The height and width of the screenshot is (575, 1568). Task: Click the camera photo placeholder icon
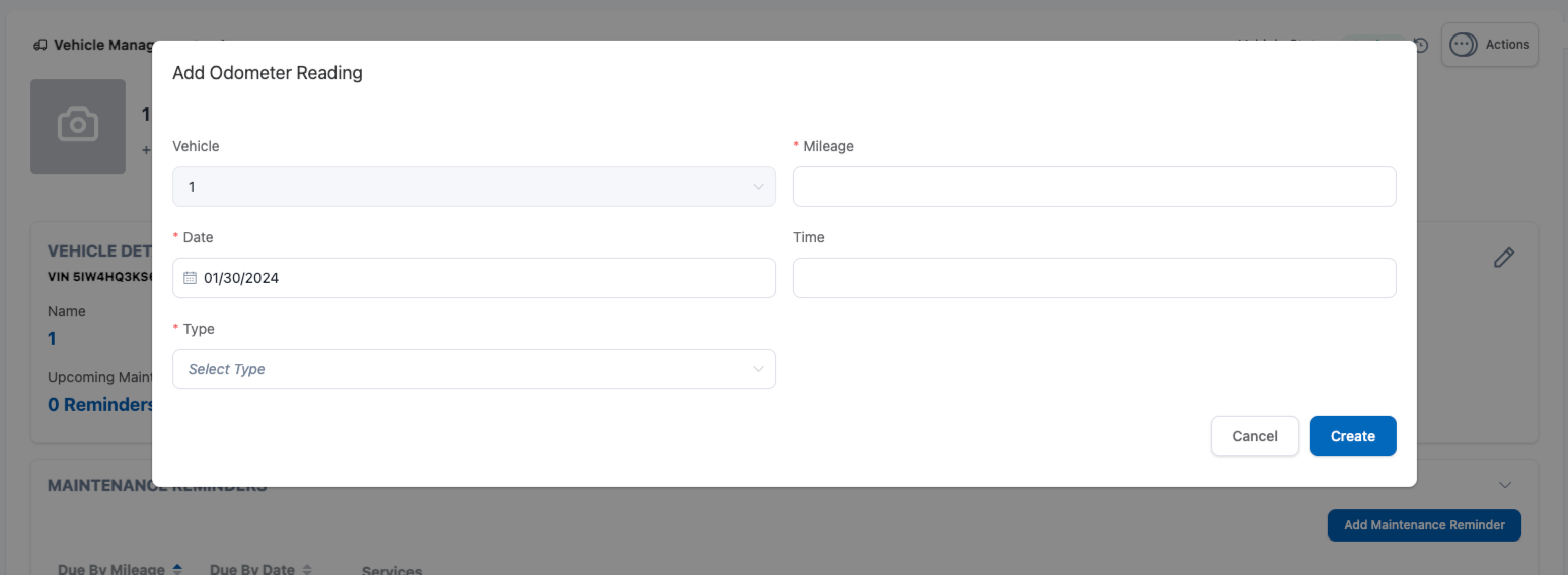pos(78,125)
